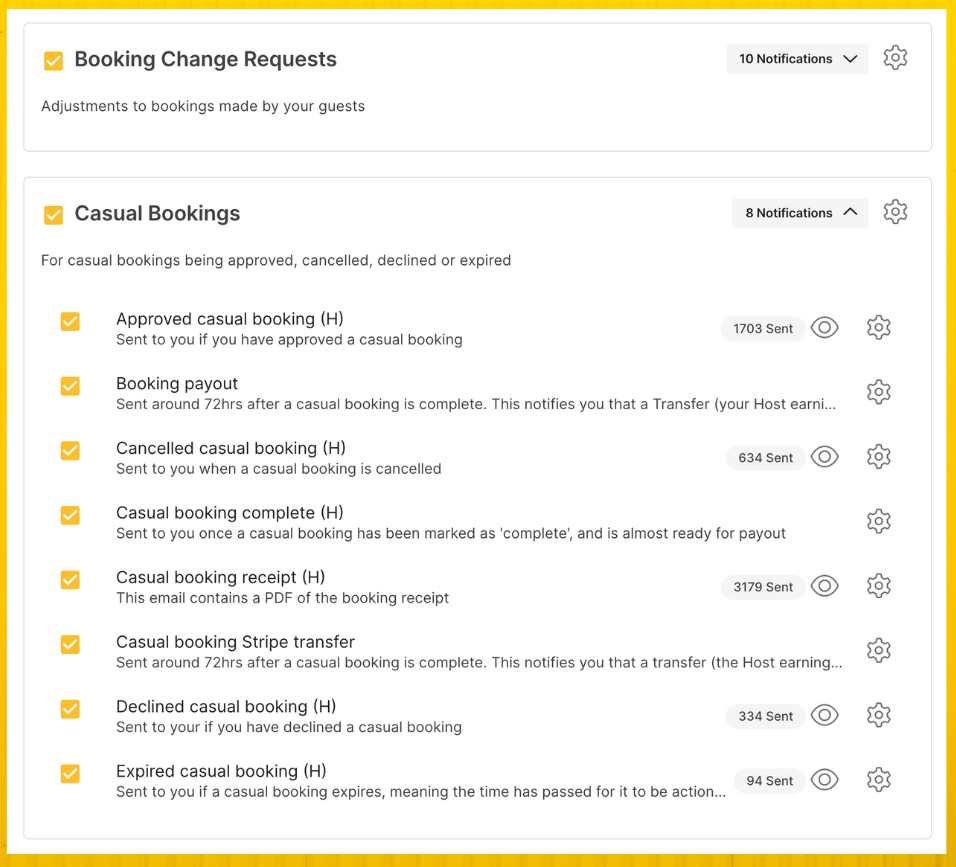Open settings gear for Booking Change Requests
Screen dimensions: 956x867
click(x=895, y=58)
